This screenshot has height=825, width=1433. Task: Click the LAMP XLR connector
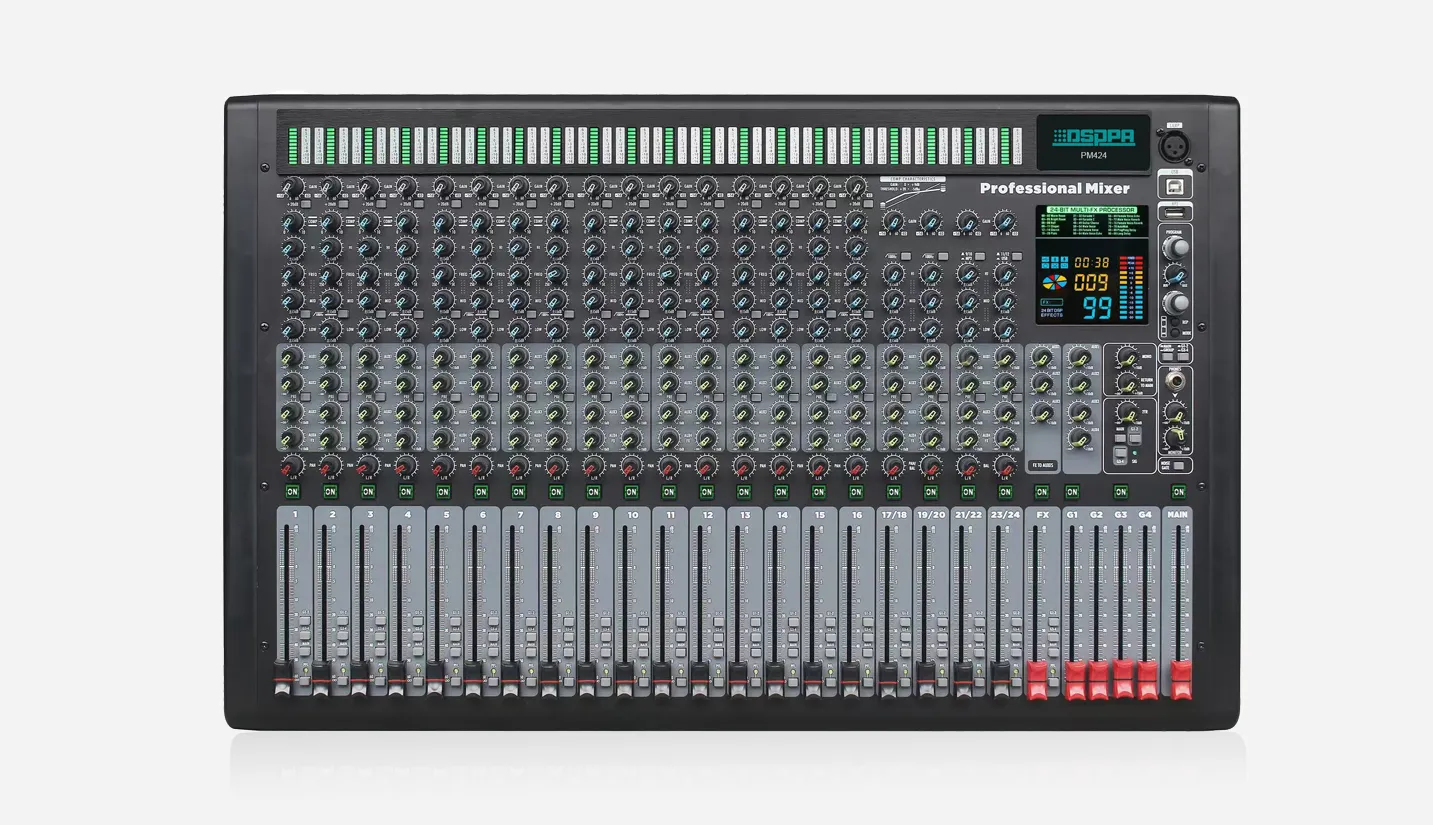coord(1176,147)
